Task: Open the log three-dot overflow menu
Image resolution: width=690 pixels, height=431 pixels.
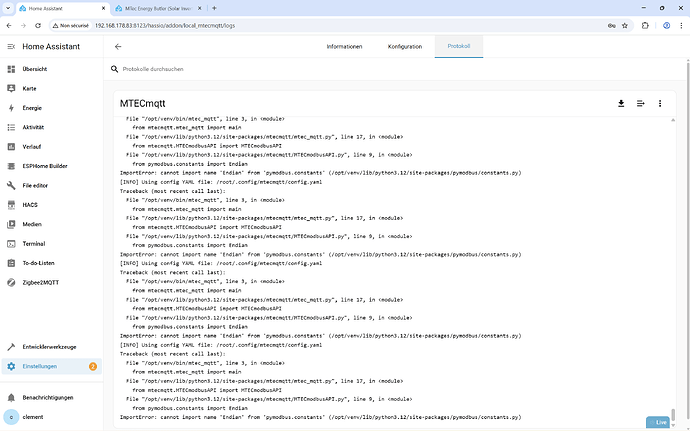Action: (660, 103)
